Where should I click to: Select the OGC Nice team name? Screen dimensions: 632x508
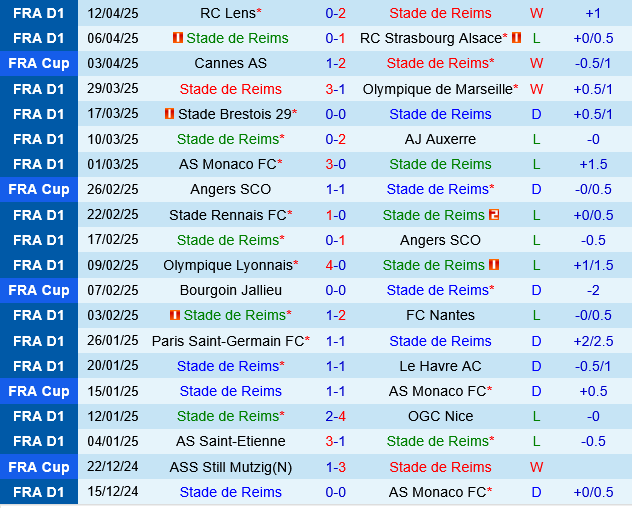point(440,416)
